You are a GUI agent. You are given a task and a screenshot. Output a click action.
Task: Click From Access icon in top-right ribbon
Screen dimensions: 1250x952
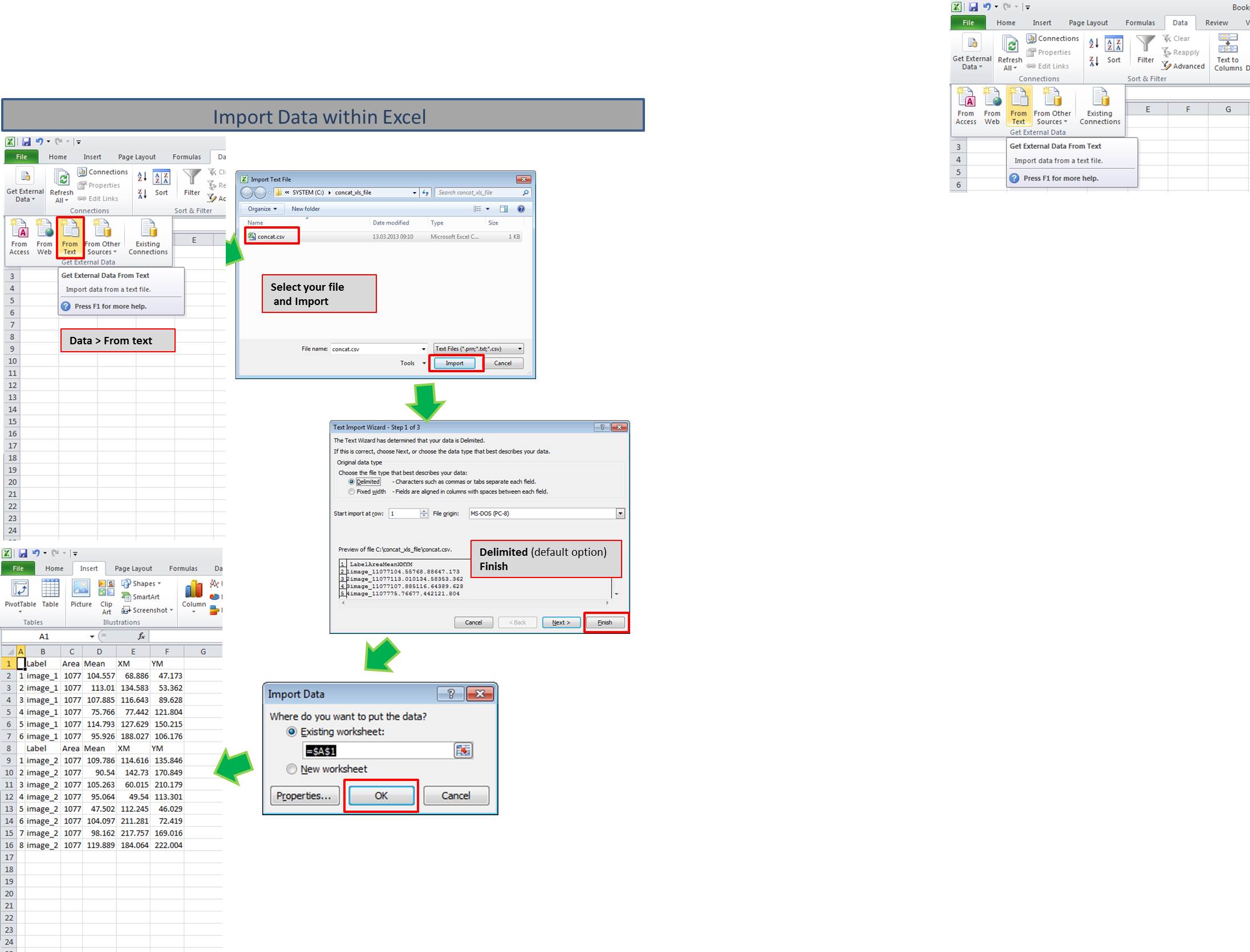965,99
